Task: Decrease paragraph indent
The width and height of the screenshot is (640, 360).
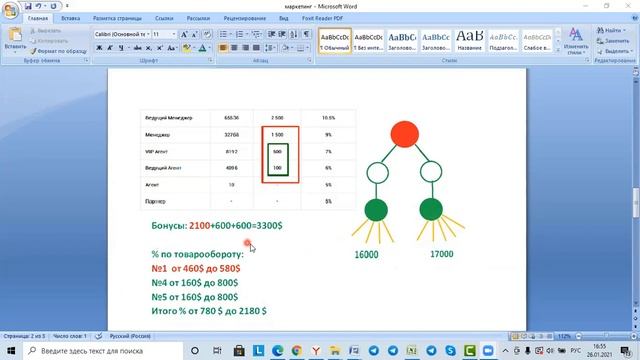Action: 271,34
